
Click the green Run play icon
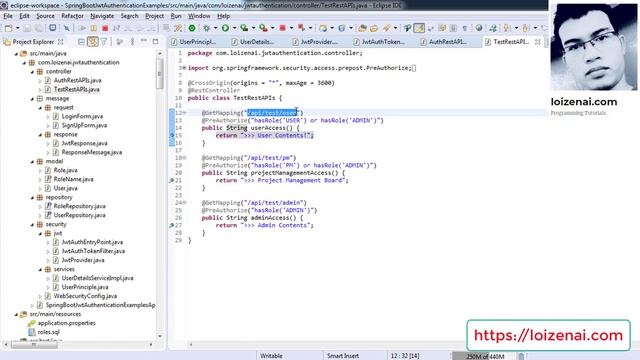click(x=225, y=28)
